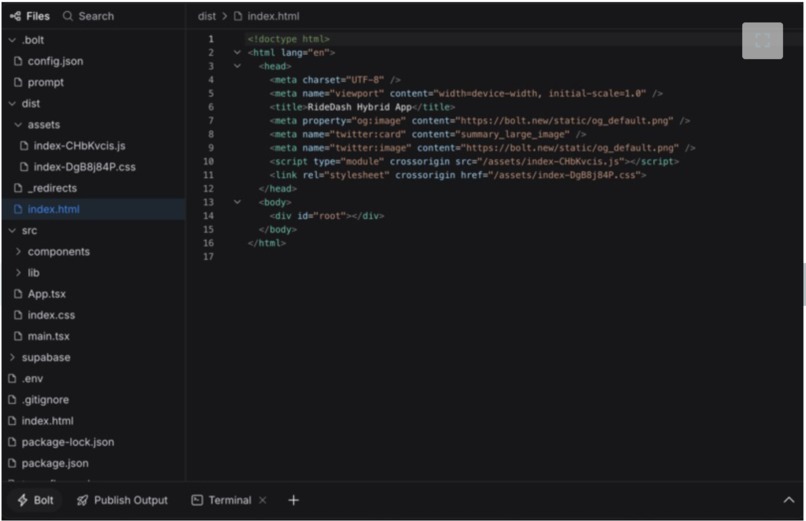The width and height of the screenshot is (806, 521).
Task: Toggle fullscreen editor button
Action: [x=762, y=40]
